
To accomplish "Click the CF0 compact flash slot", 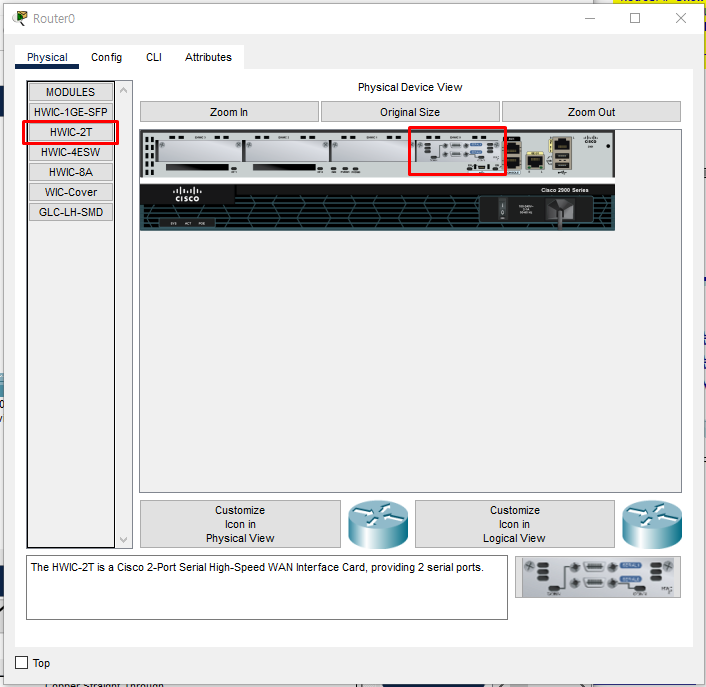I will (284, 167).
